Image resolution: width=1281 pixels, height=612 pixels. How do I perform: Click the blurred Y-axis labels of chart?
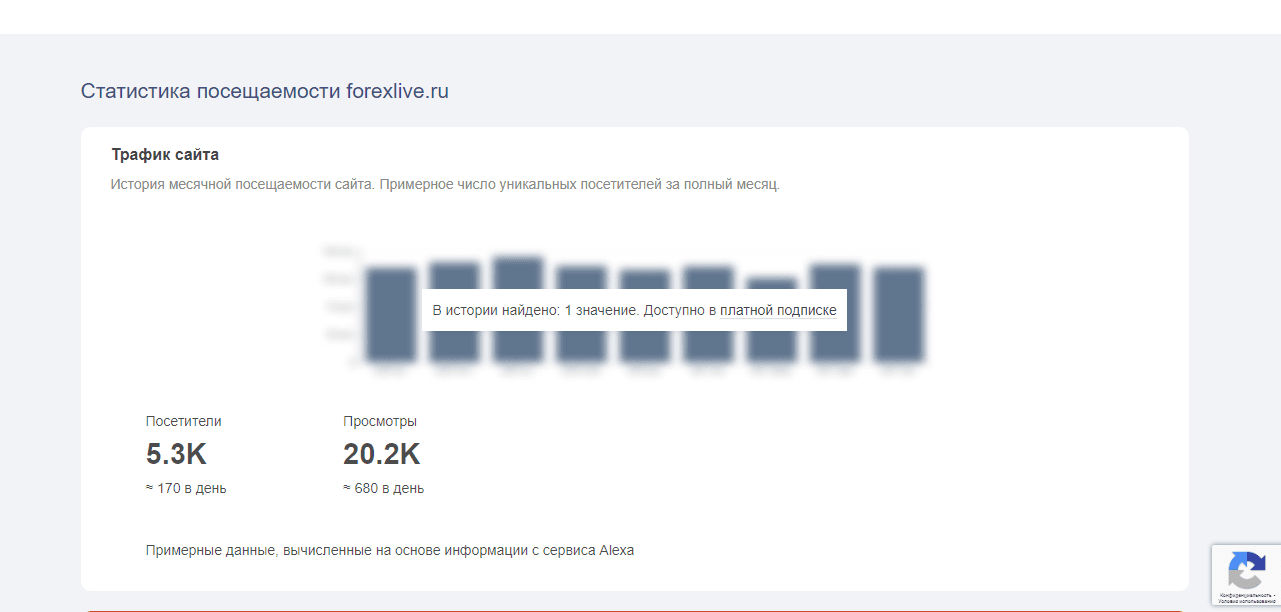(x=338, y=306)
